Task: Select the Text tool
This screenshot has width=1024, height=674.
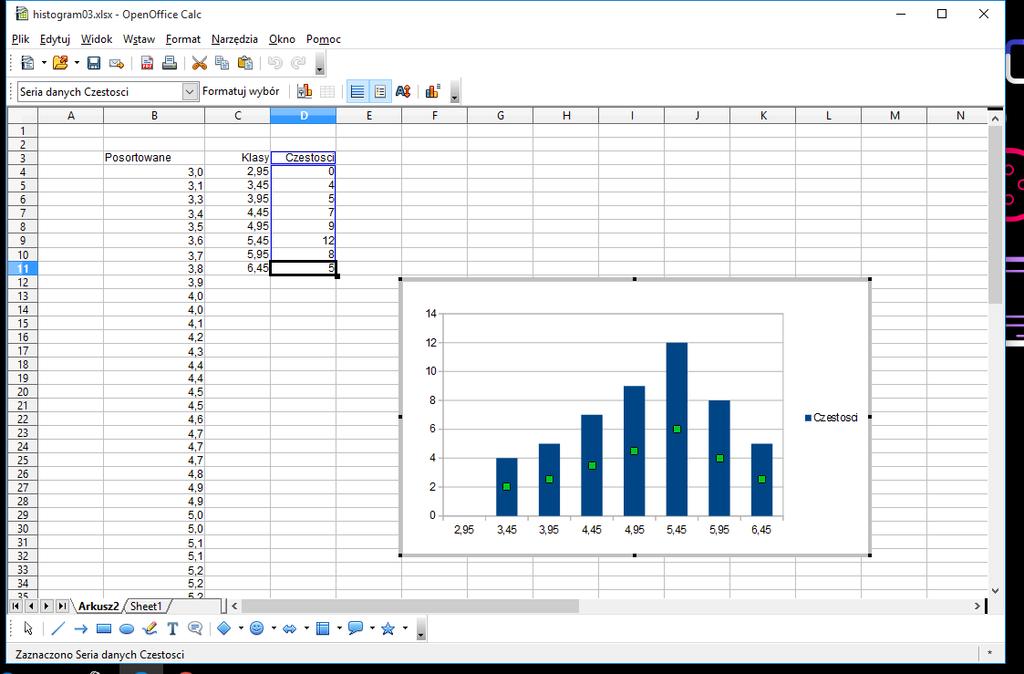Action: pyautogui.click(x=172, y=628)
